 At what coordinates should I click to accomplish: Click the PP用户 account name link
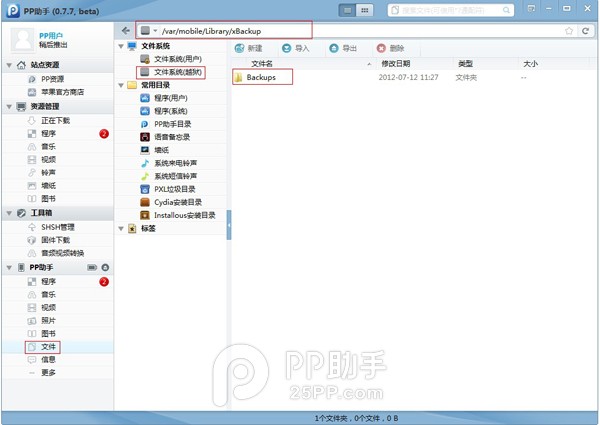click(x=51, y=36)
